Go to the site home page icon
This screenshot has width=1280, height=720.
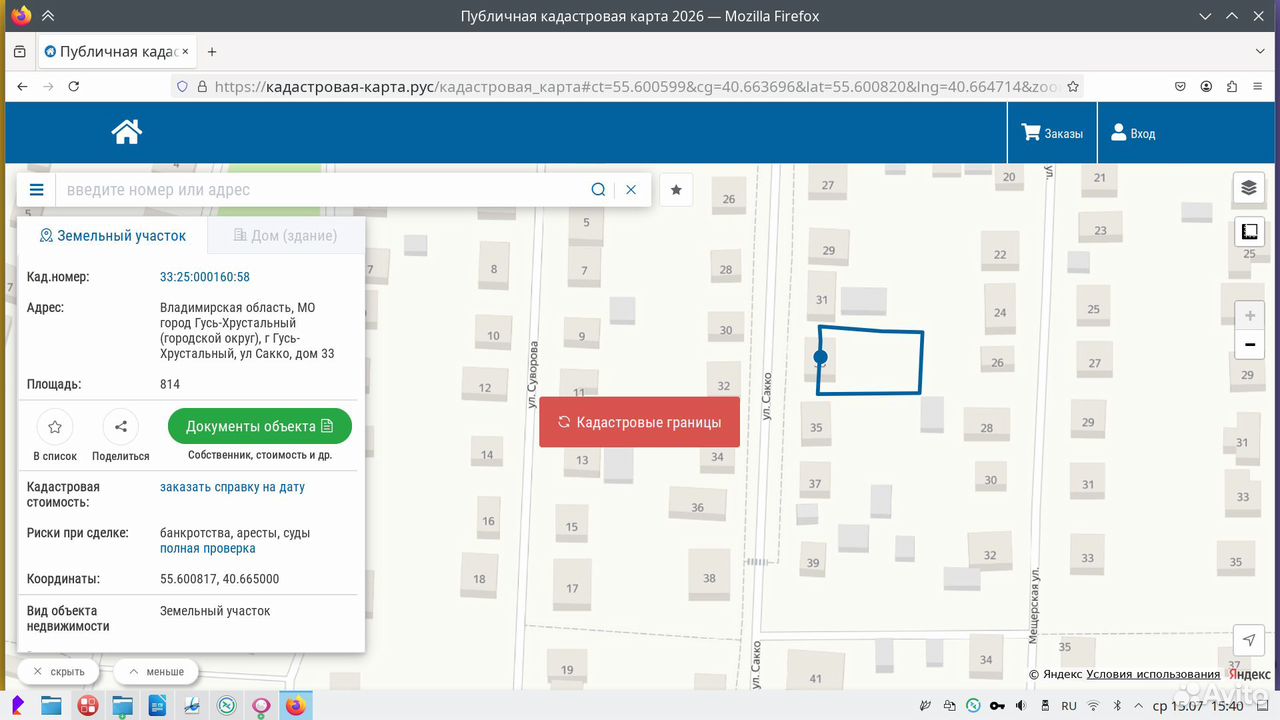click(127, 132)
